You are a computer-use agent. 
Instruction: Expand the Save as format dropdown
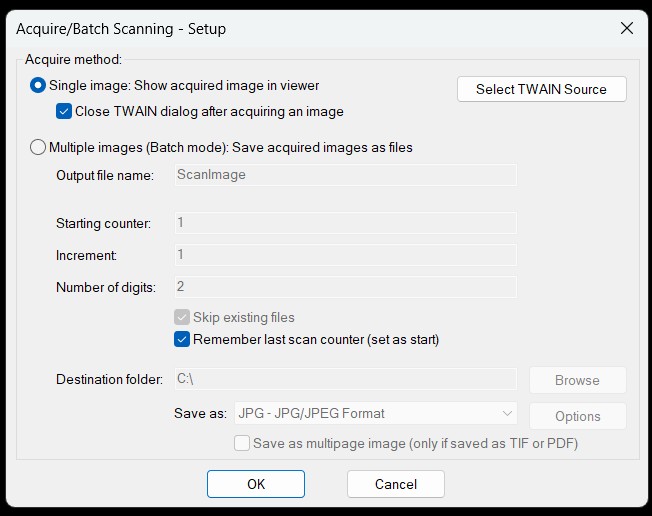coord(374,413)
